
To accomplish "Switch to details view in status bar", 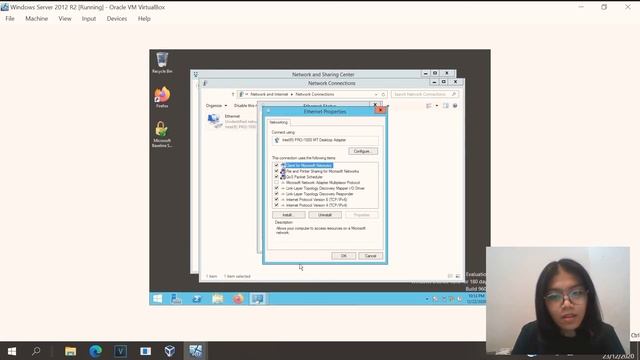I will [450, 276].
